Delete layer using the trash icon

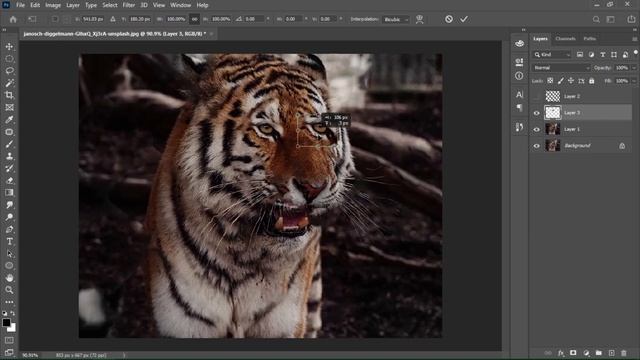tap(624, 353)
